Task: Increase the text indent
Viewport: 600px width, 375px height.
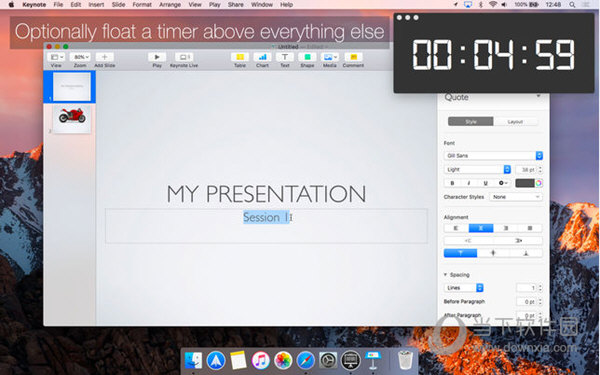Action: pos(518,241)
